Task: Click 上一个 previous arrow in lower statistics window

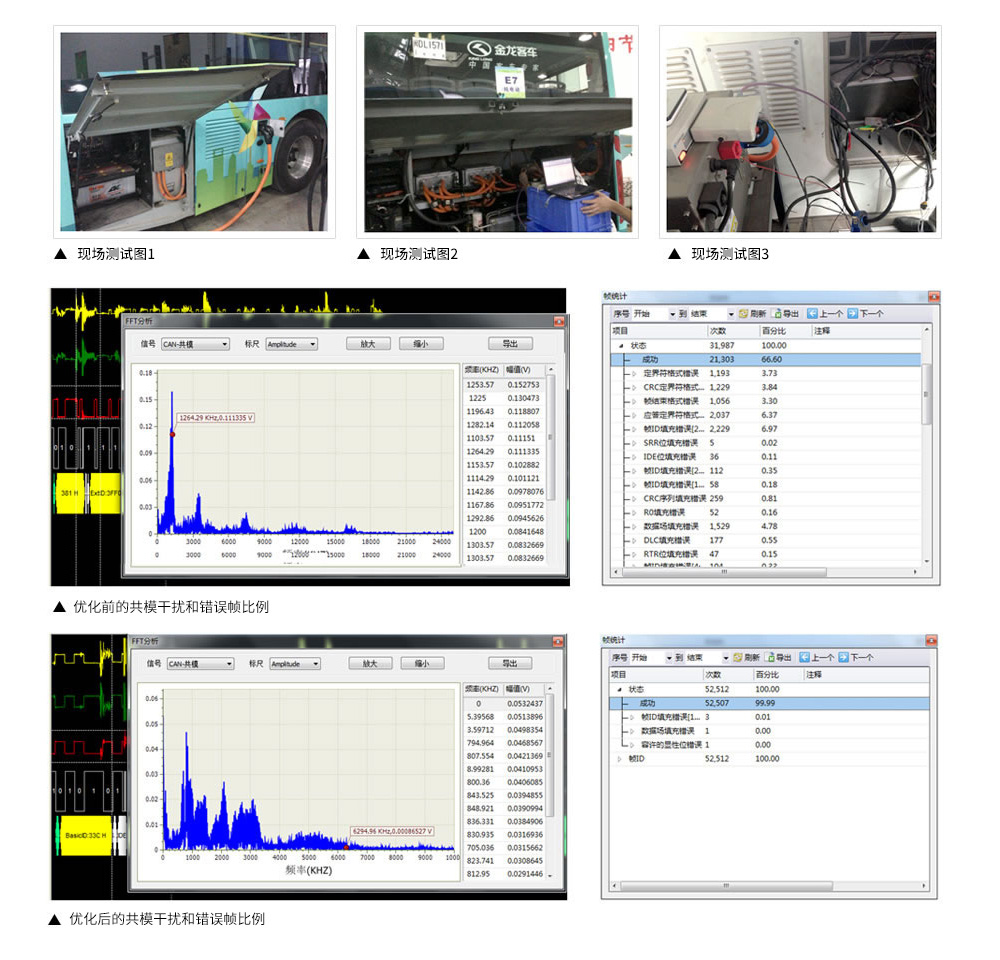Action: tap(803, 657)
